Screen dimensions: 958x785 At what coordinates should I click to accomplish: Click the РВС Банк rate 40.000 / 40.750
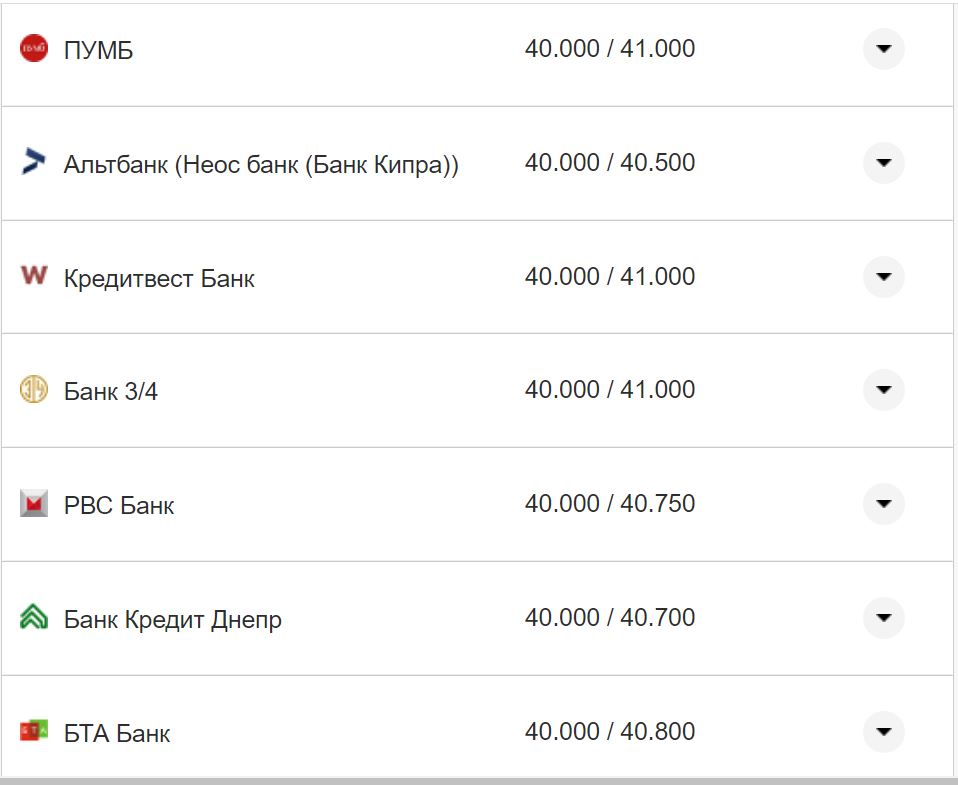point(609,503)
